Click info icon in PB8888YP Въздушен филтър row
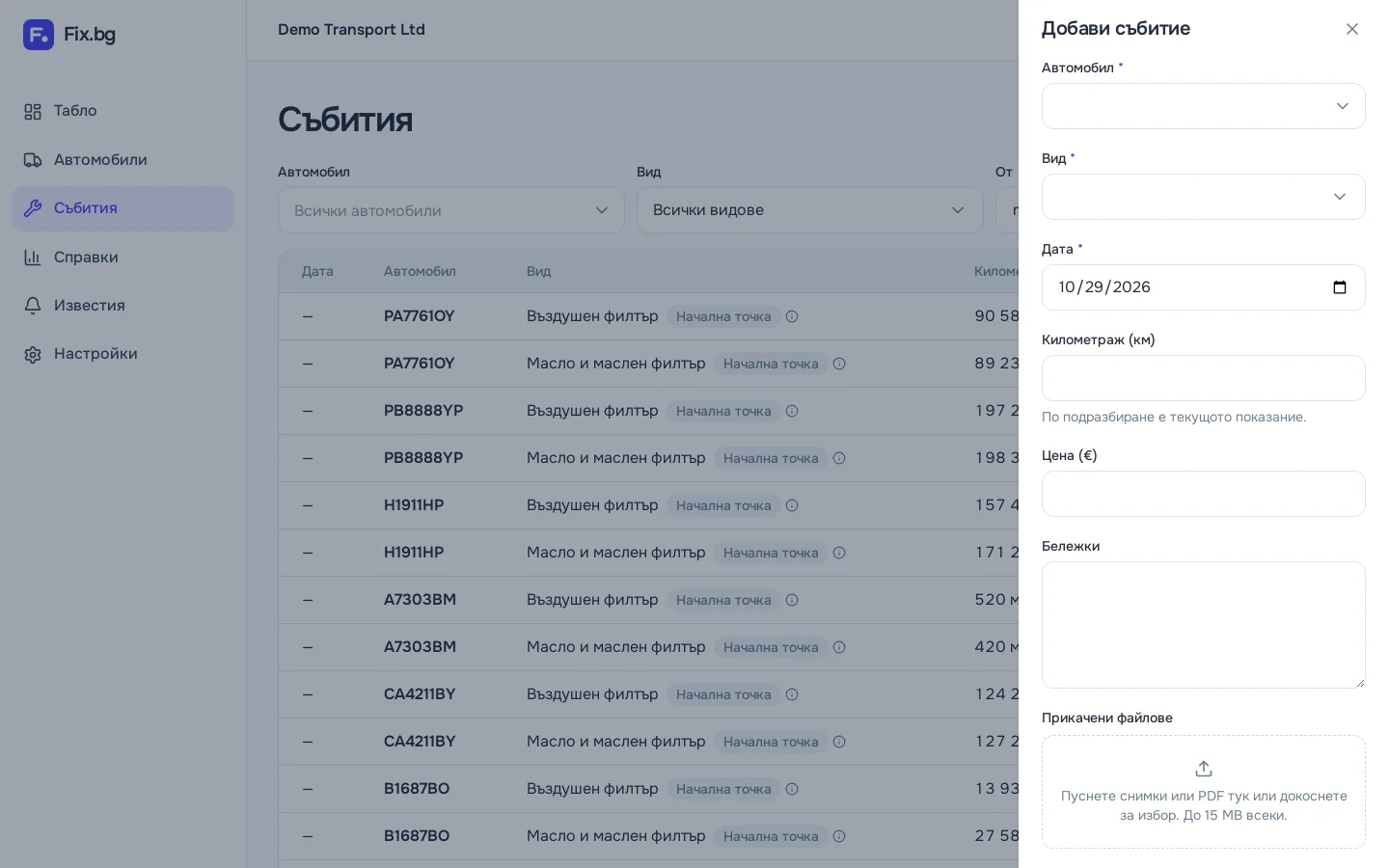 coord(792,411)
